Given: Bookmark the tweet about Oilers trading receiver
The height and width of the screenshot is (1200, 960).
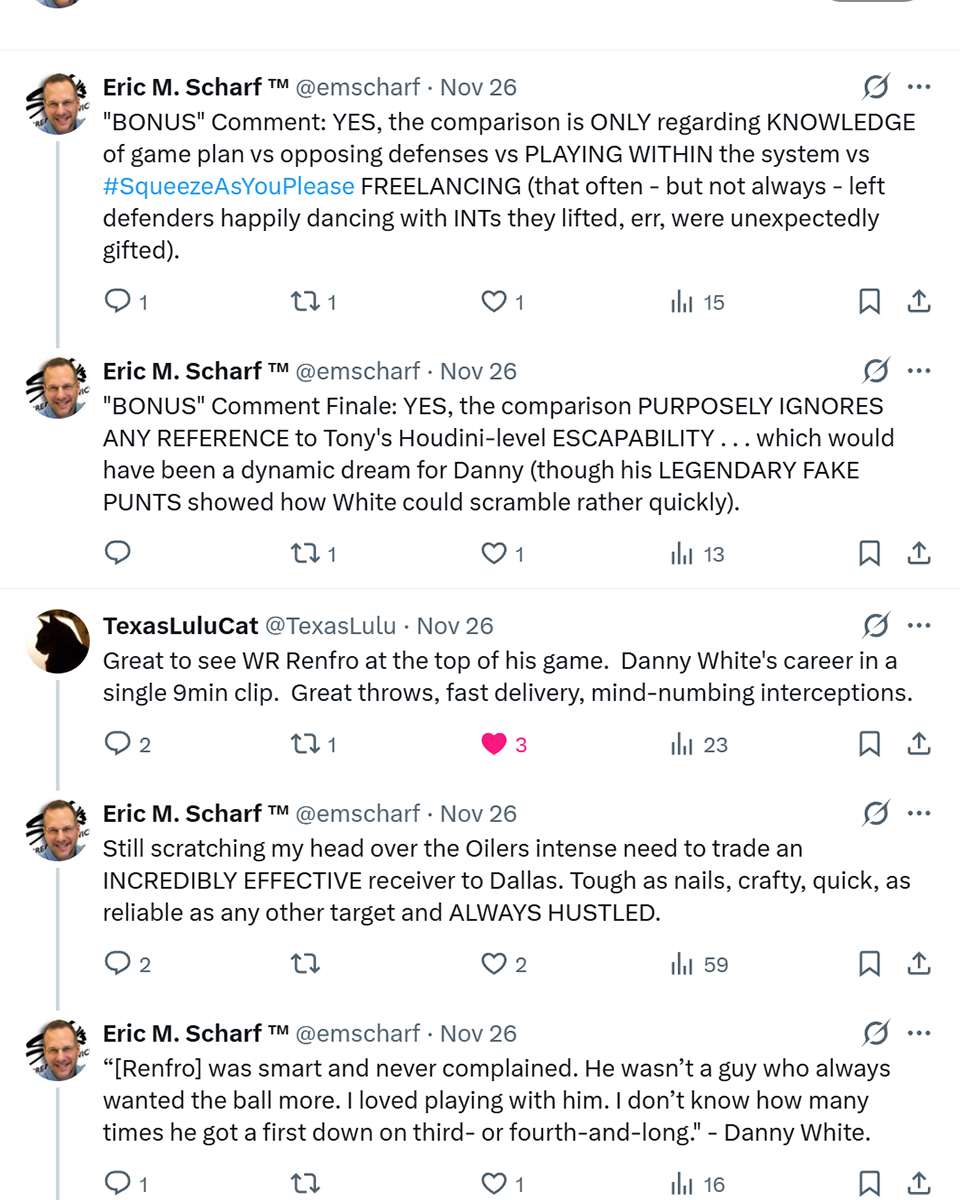Looking at the screenshot, I should point(869,963).
